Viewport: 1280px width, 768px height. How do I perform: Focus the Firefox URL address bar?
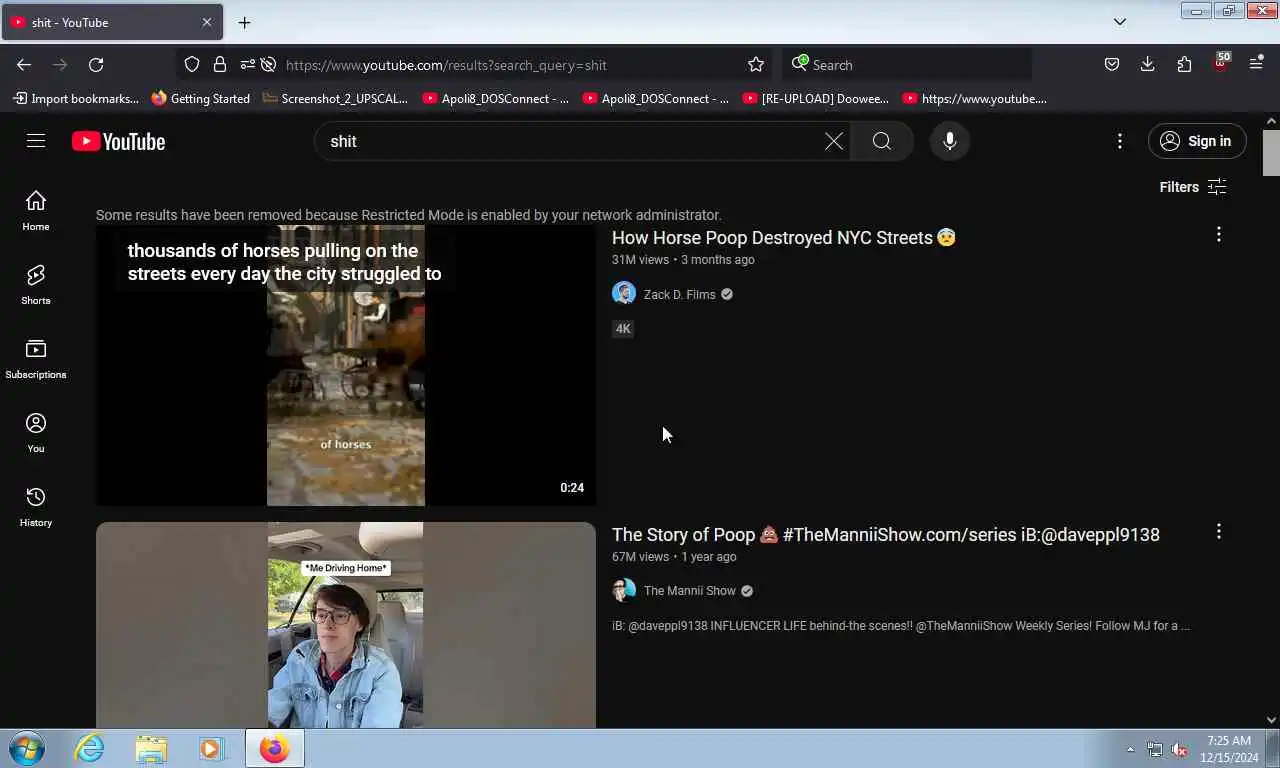(510, 65)
